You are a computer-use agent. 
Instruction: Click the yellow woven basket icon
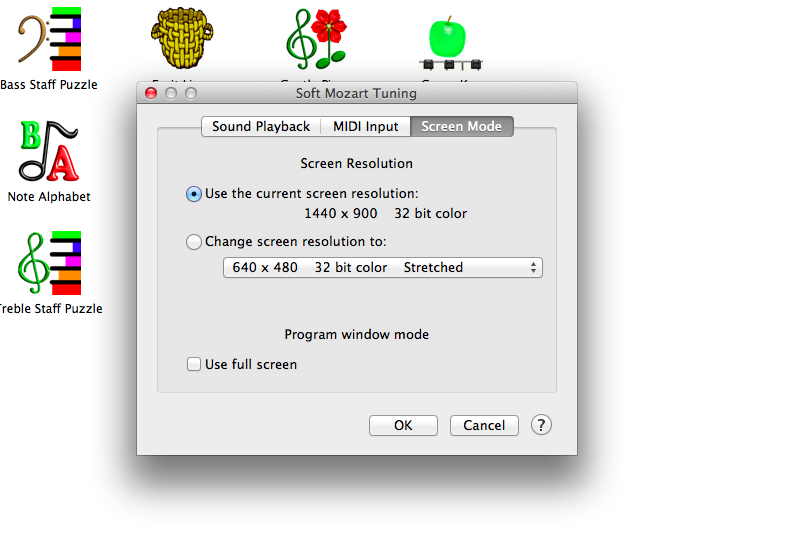coord(182,38)
